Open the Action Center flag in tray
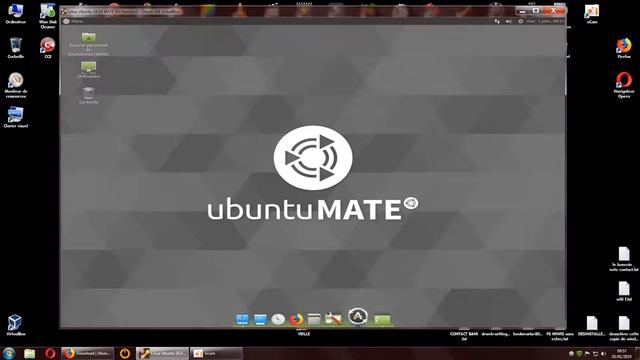 click(587, 353)
